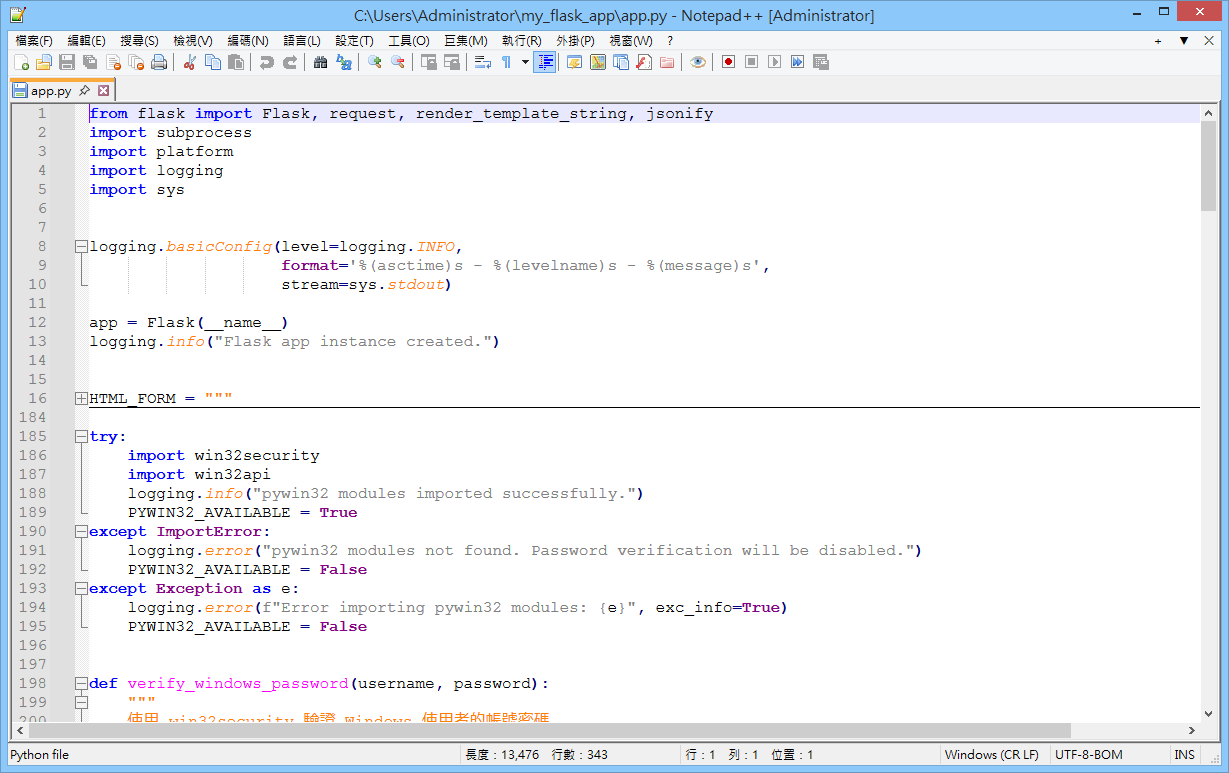Close the app.py tab with its red X
The height and width of the screenshot is (773, 1229).
(x=103, y=90)
